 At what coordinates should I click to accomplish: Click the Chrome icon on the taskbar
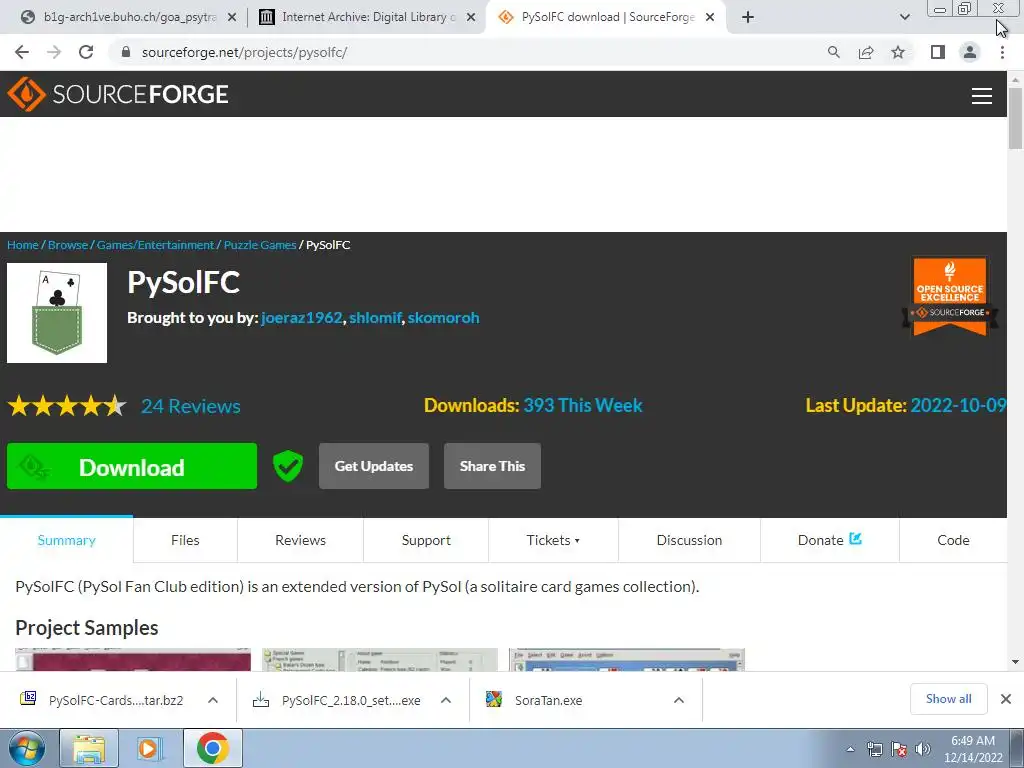[212, 748]
